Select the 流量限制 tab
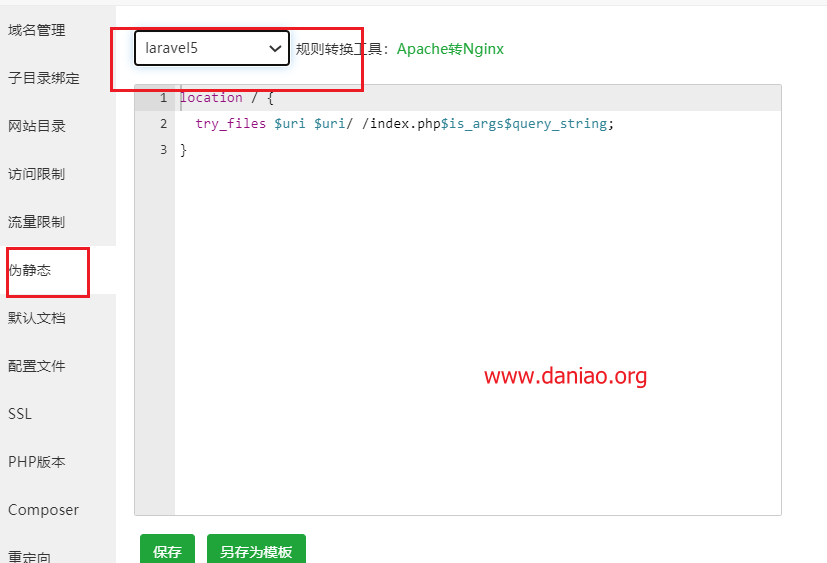827x563 pixels. pos(37,222)
